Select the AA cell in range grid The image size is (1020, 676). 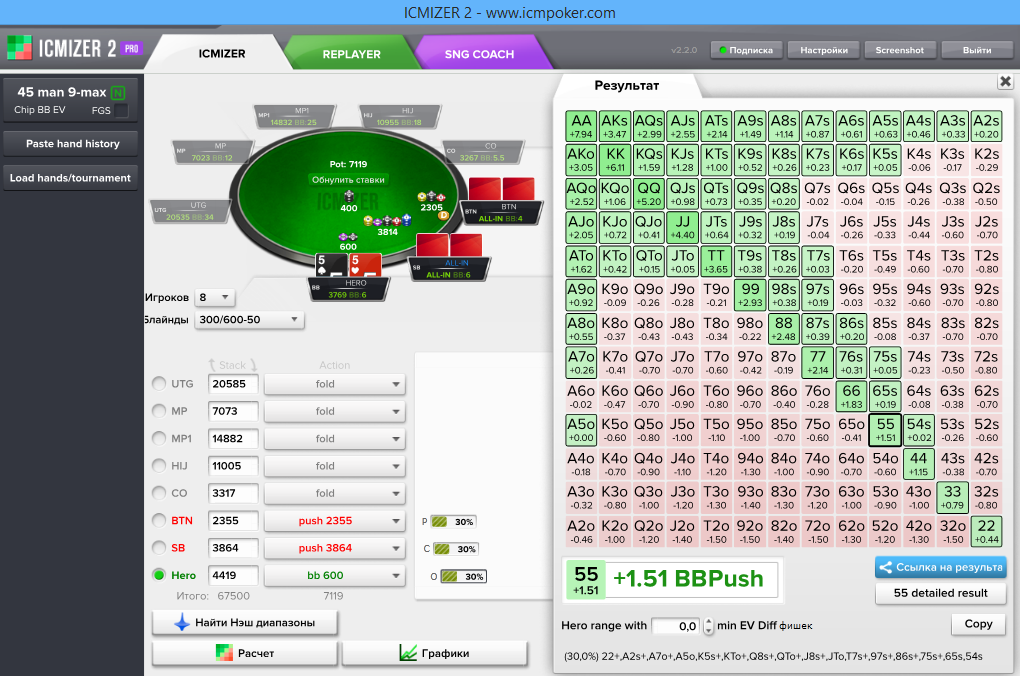[581, 126]
